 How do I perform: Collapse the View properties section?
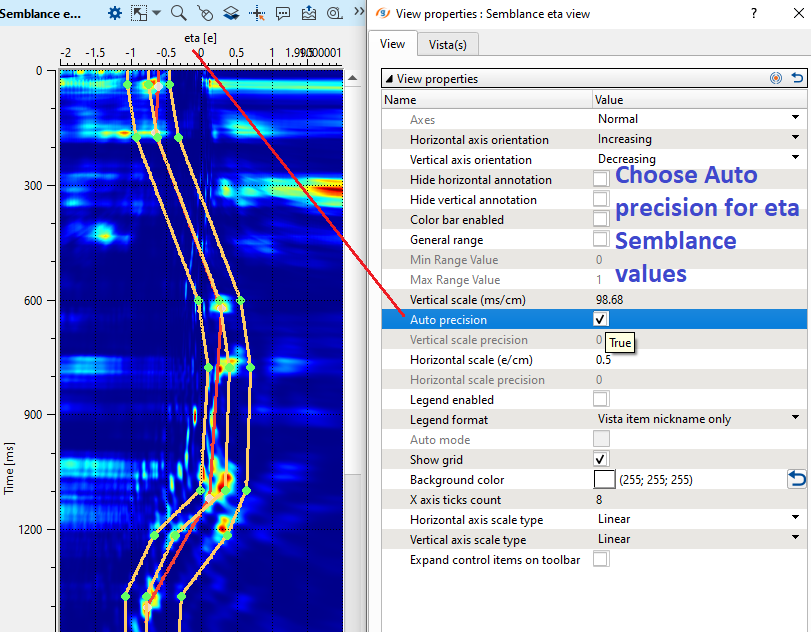coord(389,79)
